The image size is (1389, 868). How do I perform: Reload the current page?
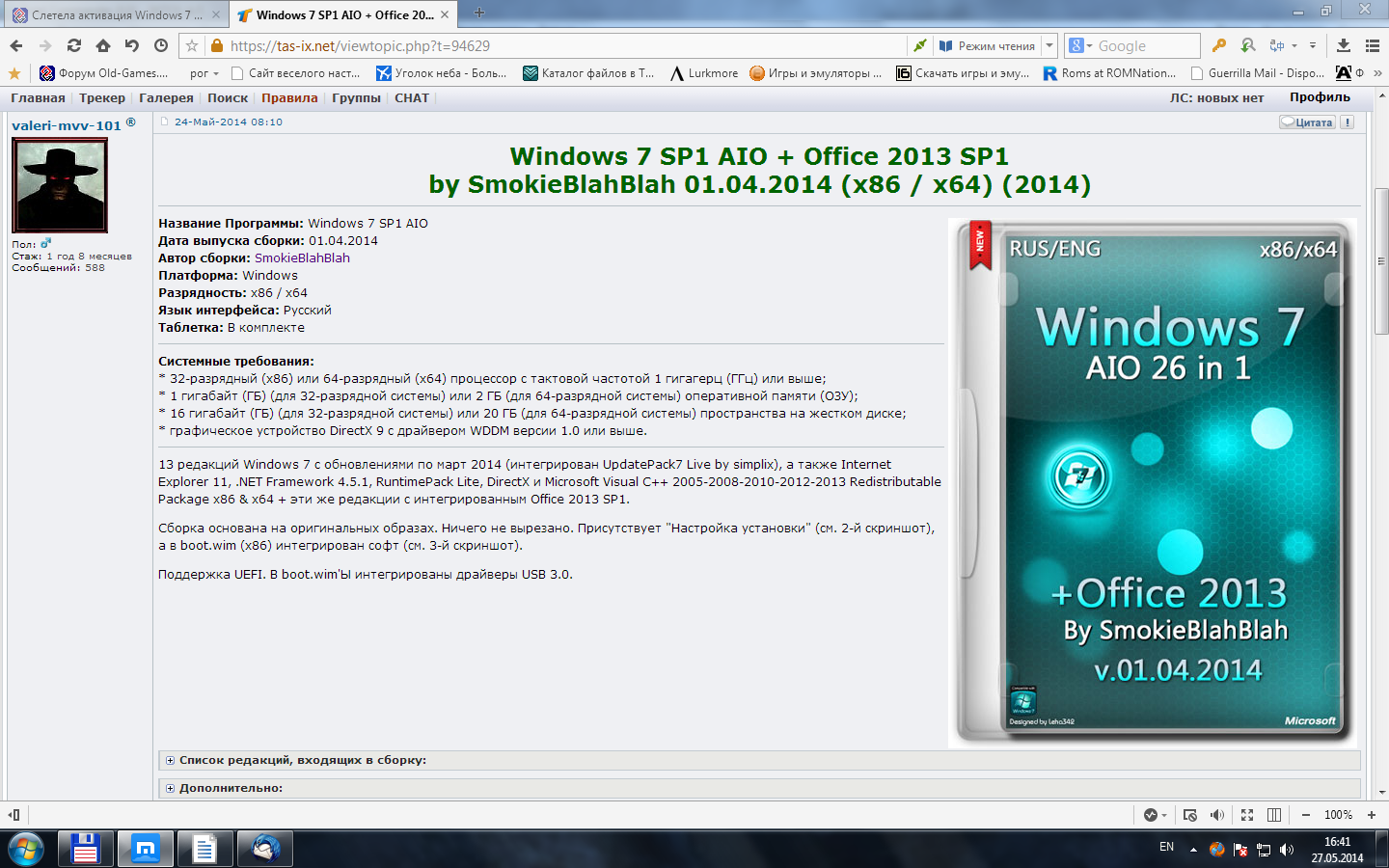(x=74, y=45)
